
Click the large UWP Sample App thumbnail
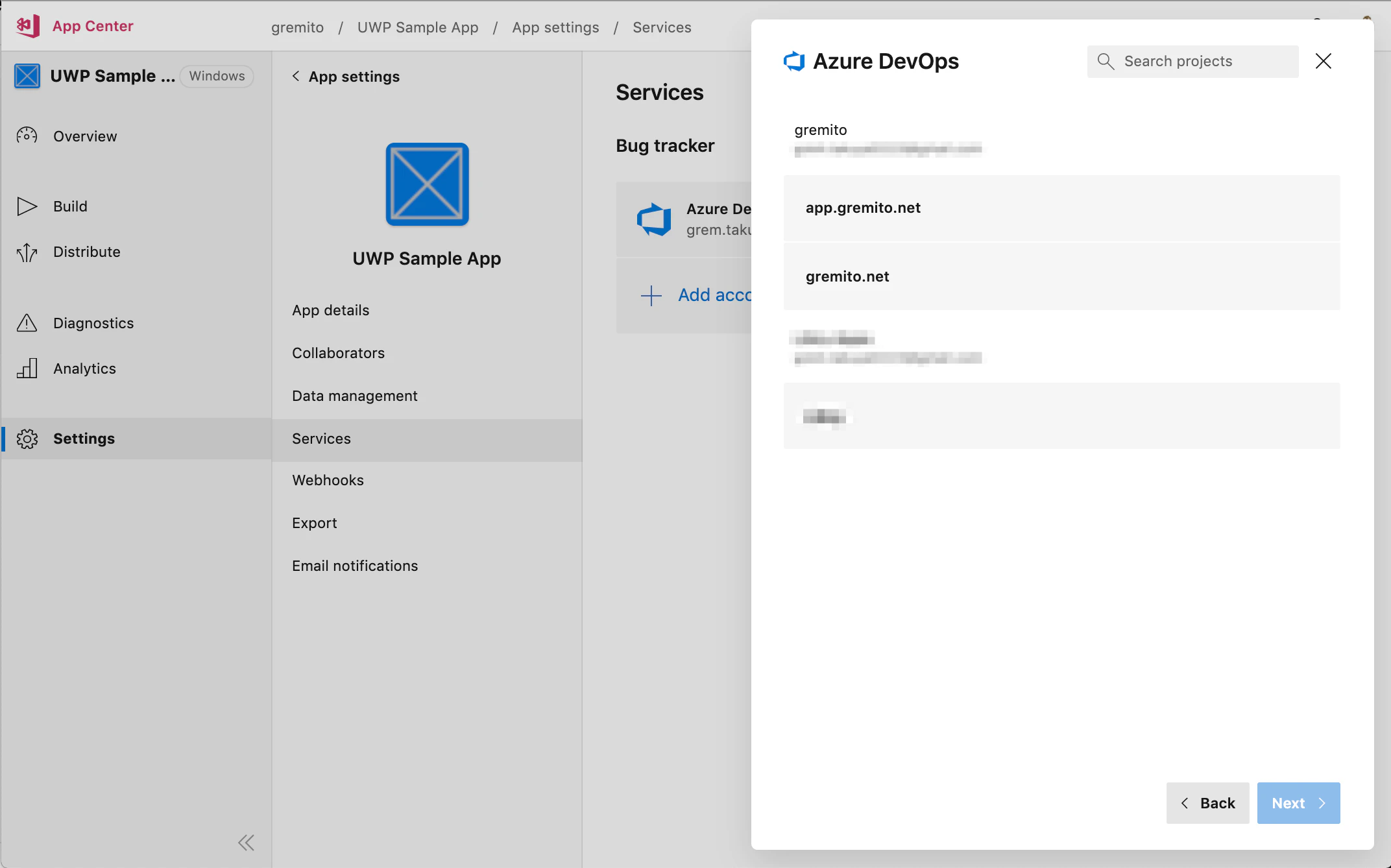tap(427, 184)
